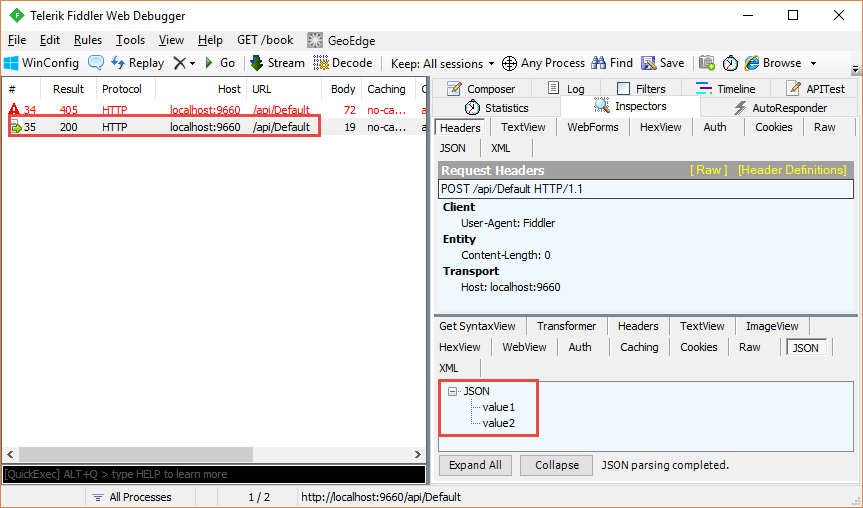Viewport: 863px width, 508px height.
Task: Toggle Decode in the toolbar
Action: pos(343,63)
